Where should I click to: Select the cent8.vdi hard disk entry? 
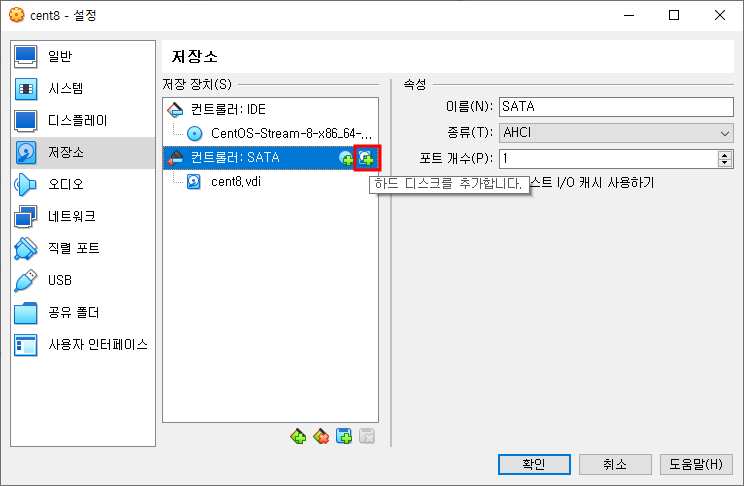(270, 182)
